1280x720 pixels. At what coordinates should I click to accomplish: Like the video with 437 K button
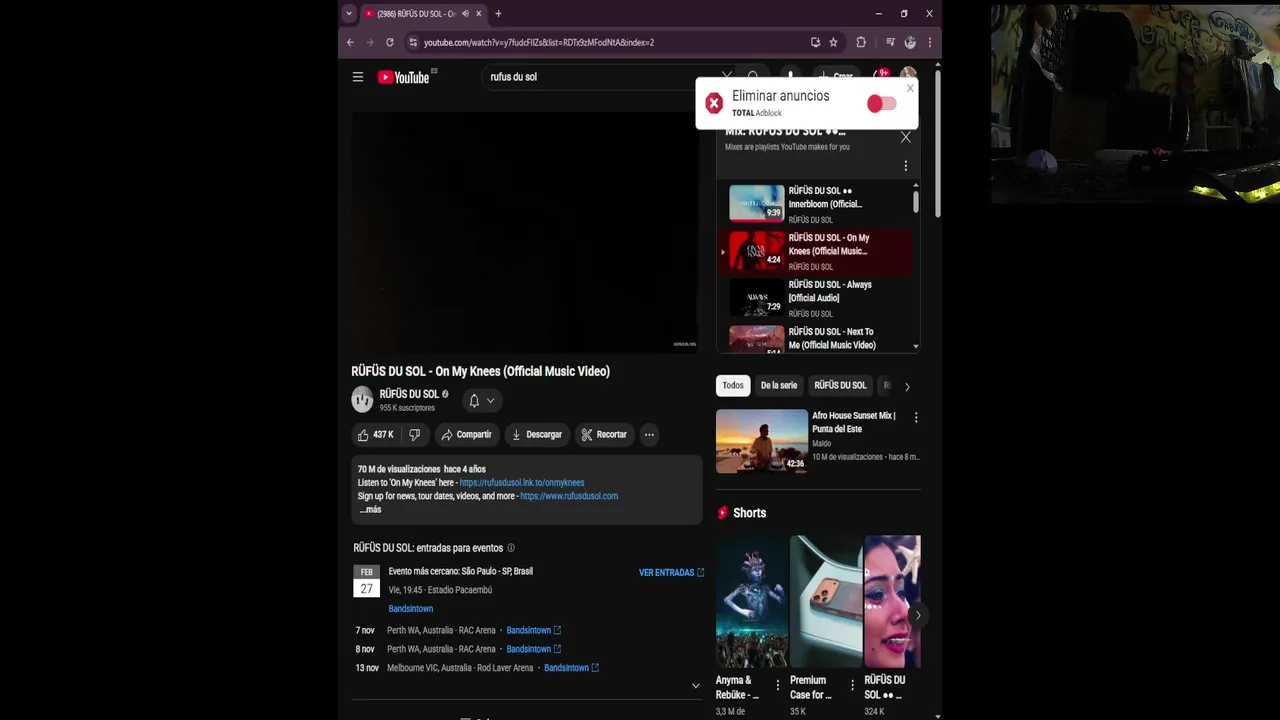(x=376, y=434)
